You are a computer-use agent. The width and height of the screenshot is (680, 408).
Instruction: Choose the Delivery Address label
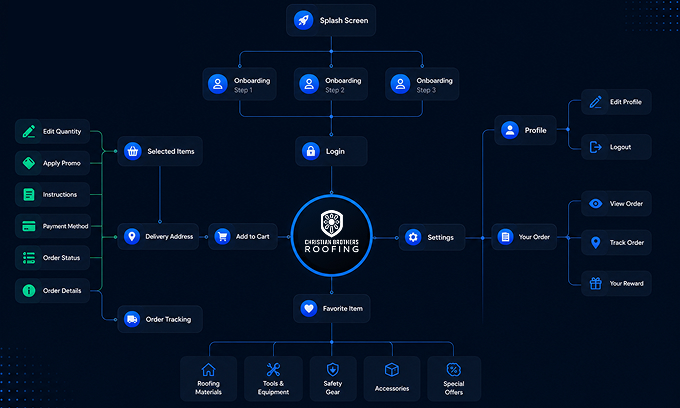tap(169, 236)
